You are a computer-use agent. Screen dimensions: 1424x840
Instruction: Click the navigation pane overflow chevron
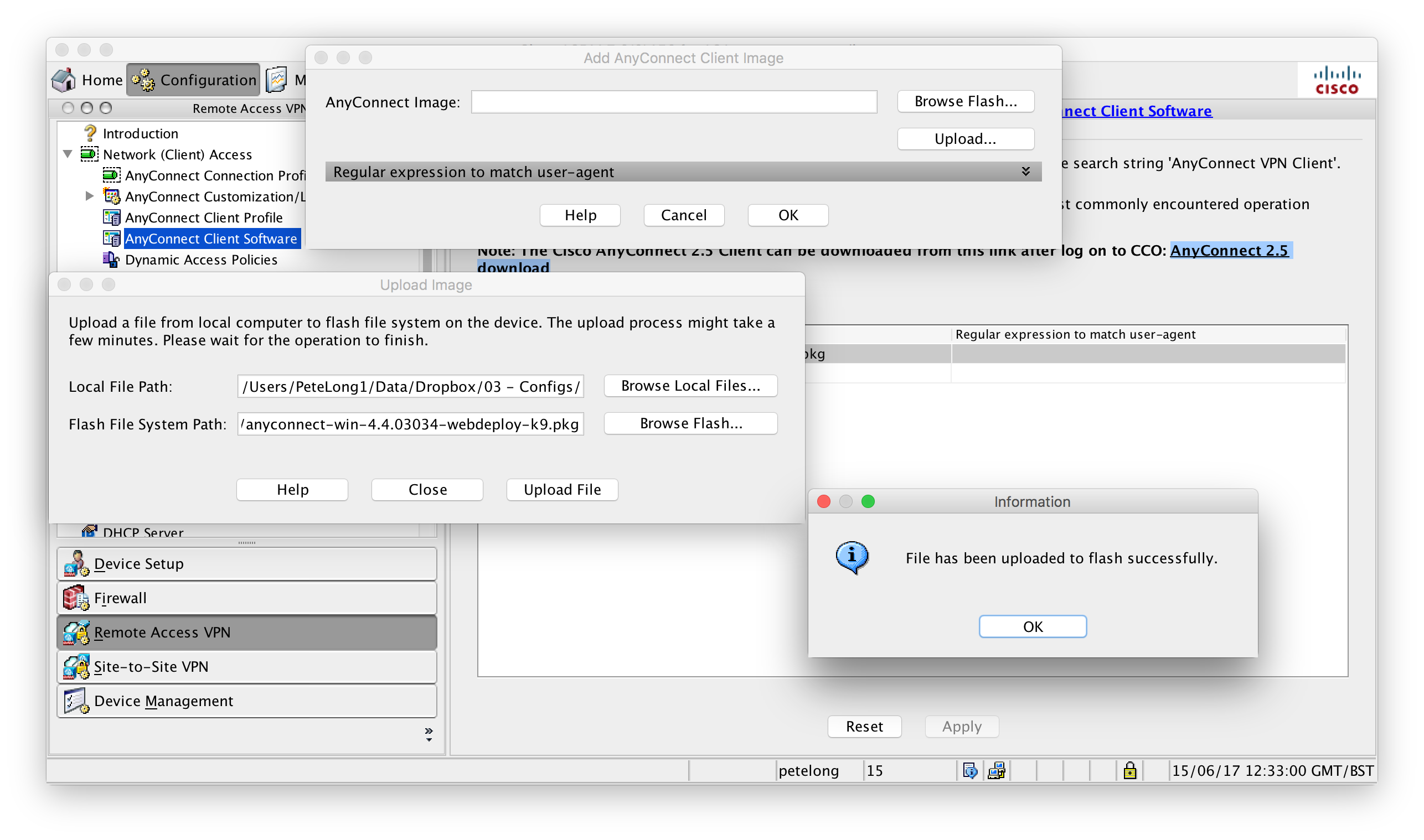click(429, 734)
